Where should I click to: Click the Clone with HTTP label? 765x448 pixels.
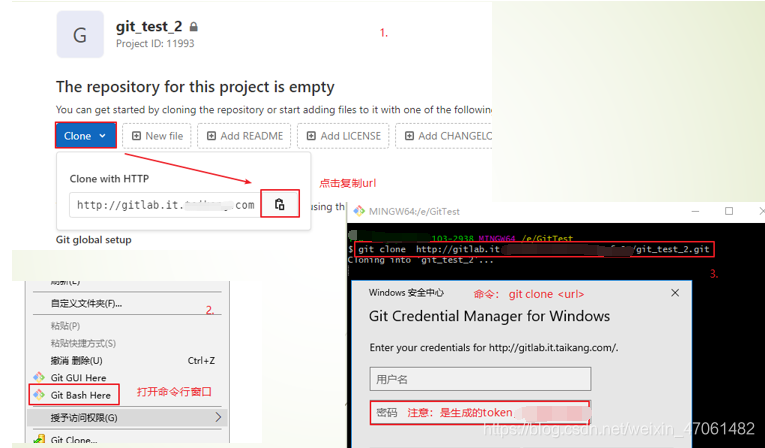109,179
